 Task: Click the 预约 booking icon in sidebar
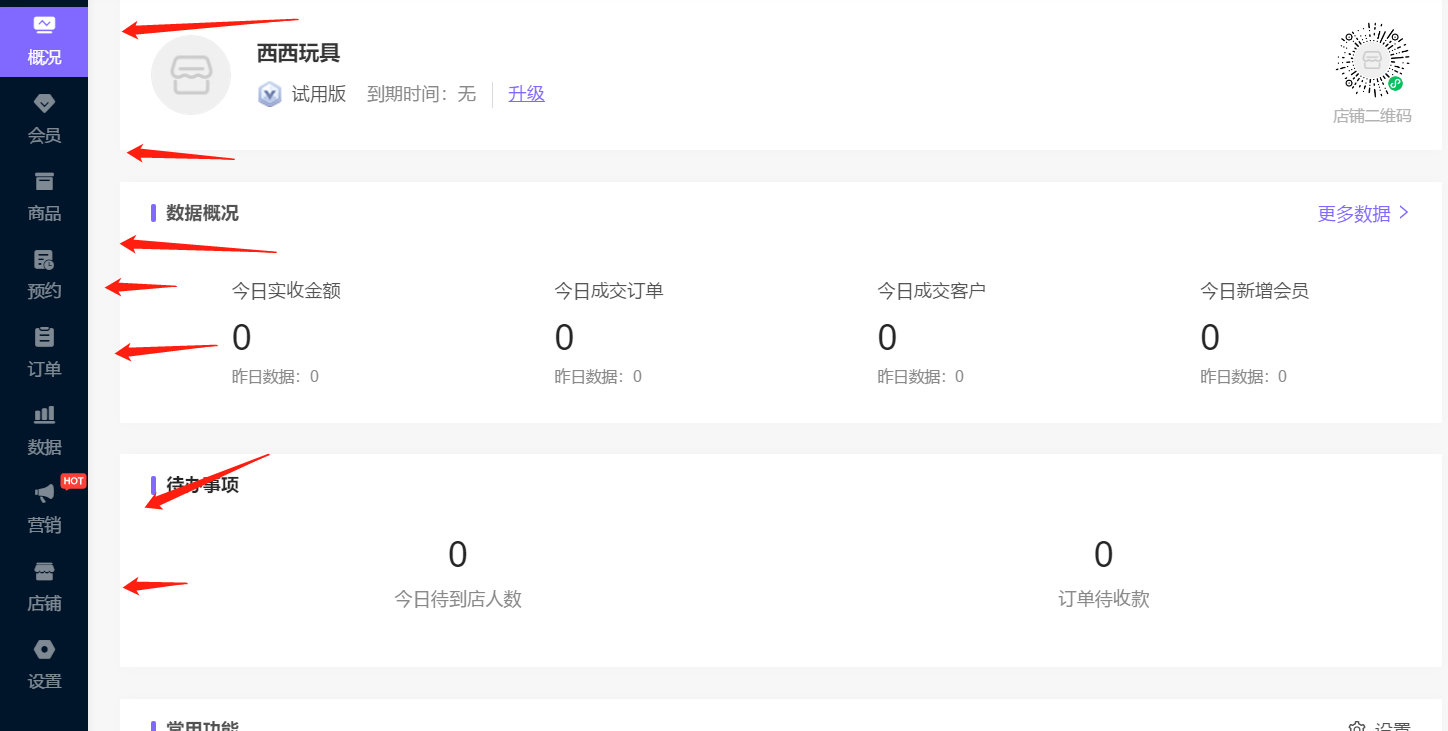44,273
